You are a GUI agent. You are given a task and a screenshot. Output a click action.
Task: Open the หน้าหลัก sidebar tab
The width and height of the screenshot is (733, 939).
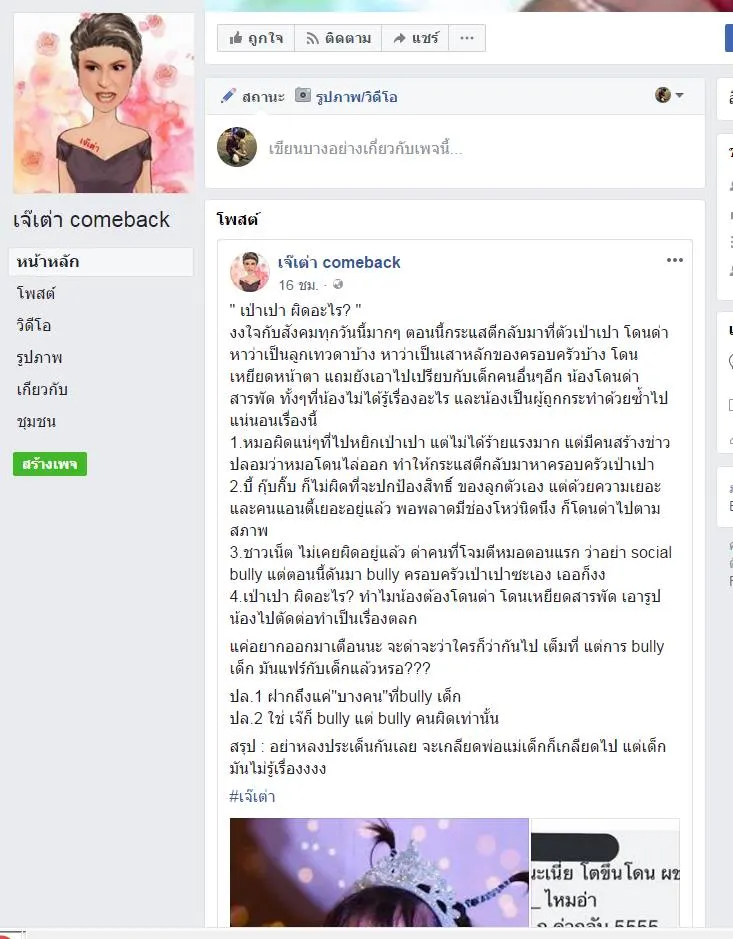101,262
